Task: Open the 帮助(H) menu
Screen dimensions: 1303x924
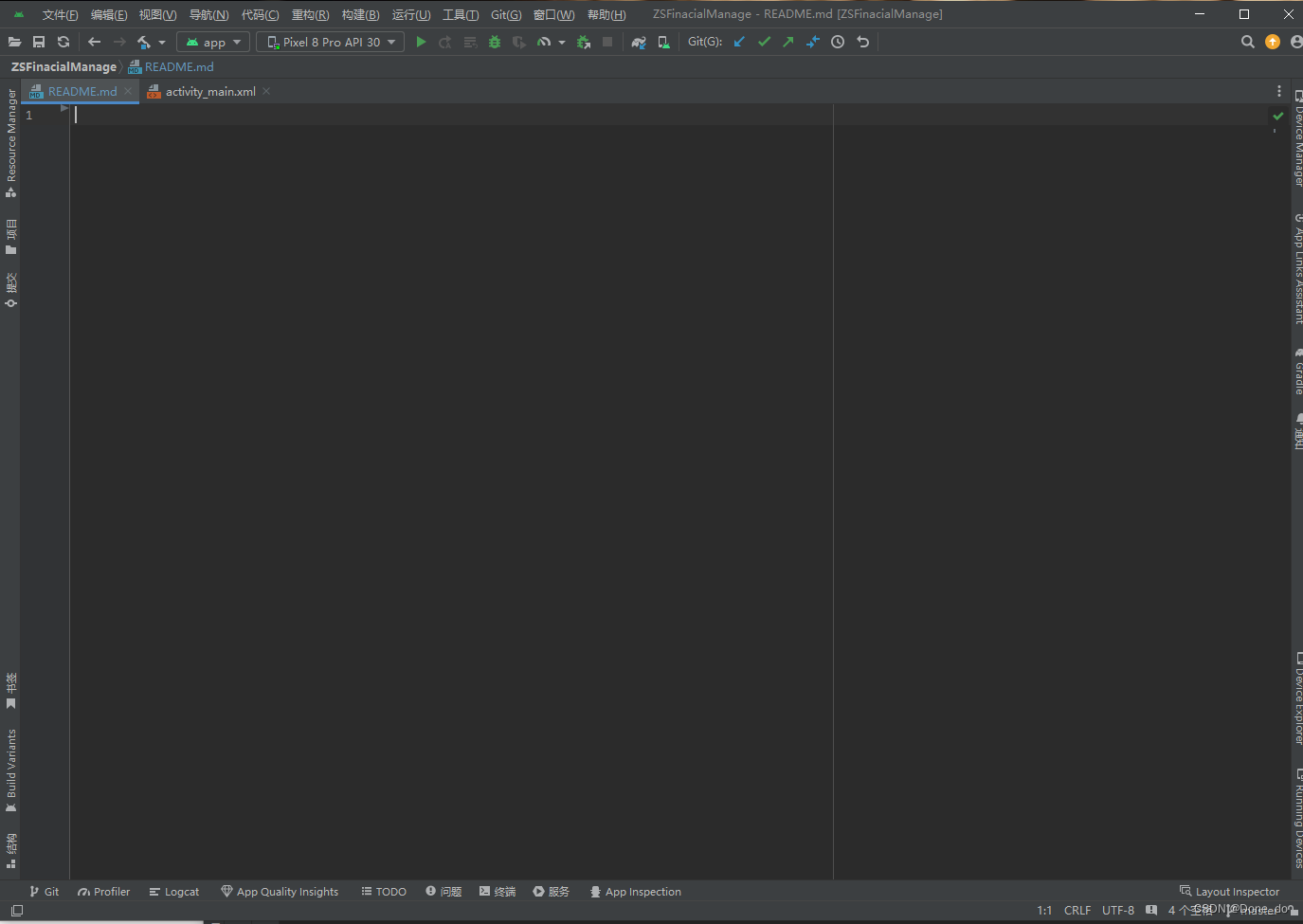Action: click(x=606, y=14)
